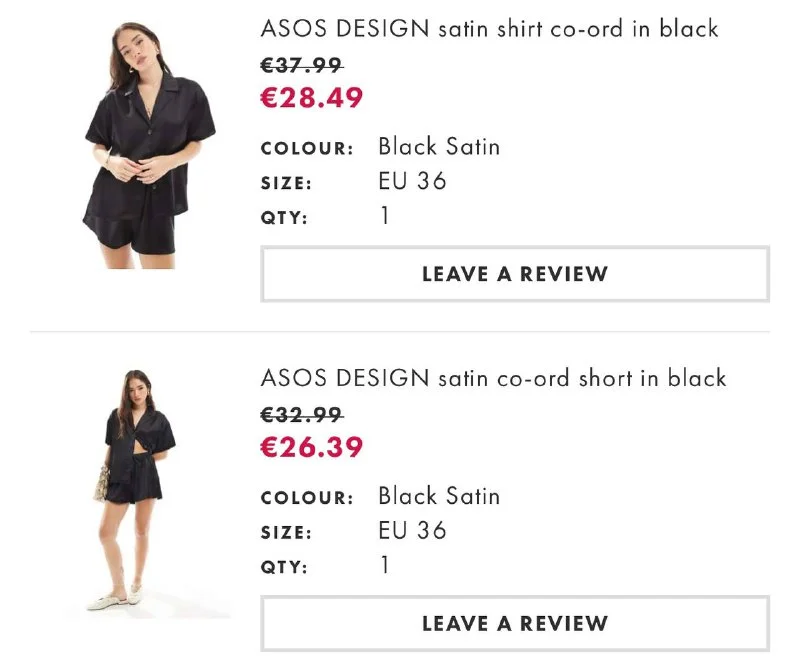This screenshot has height=665, width=800.
Task: Click the EU 36 size of the satin shirt
Action: pos(412,181)
